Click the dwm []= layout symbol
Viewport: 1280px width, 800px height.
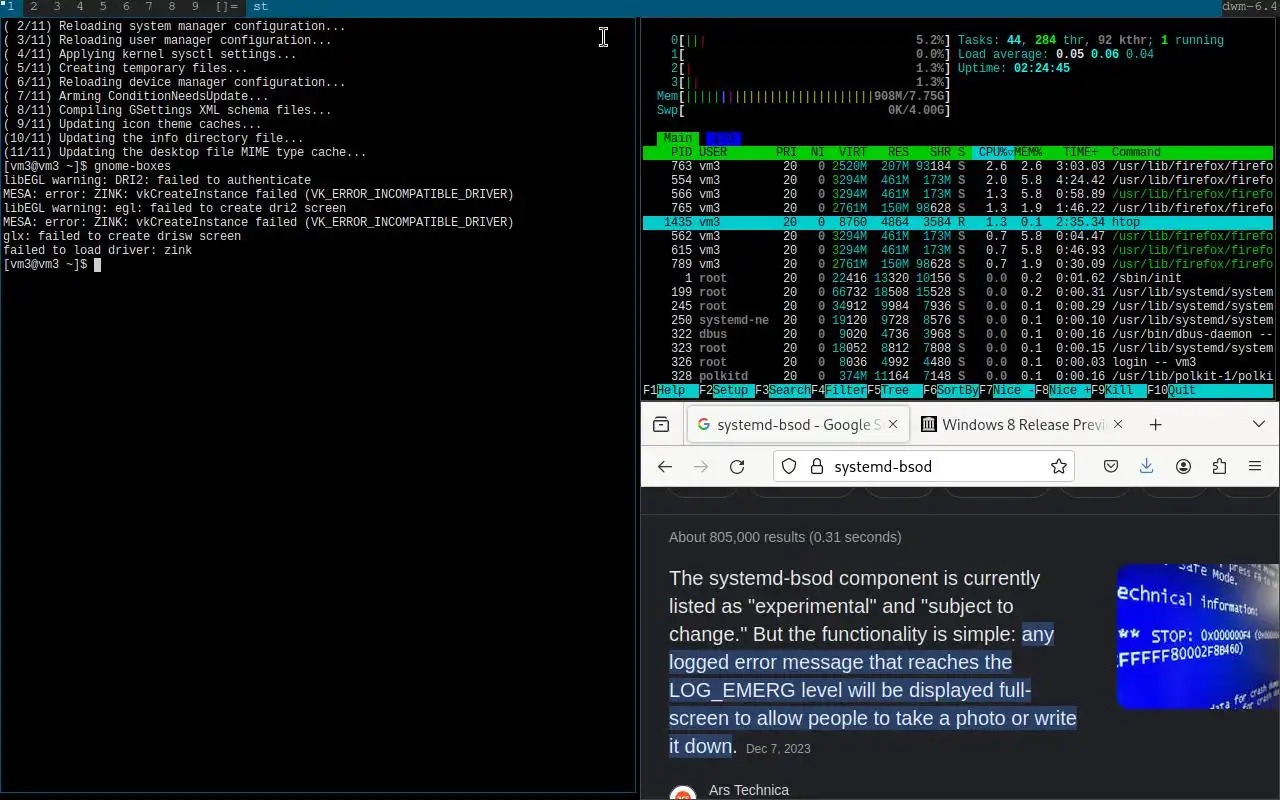[227, 6]
